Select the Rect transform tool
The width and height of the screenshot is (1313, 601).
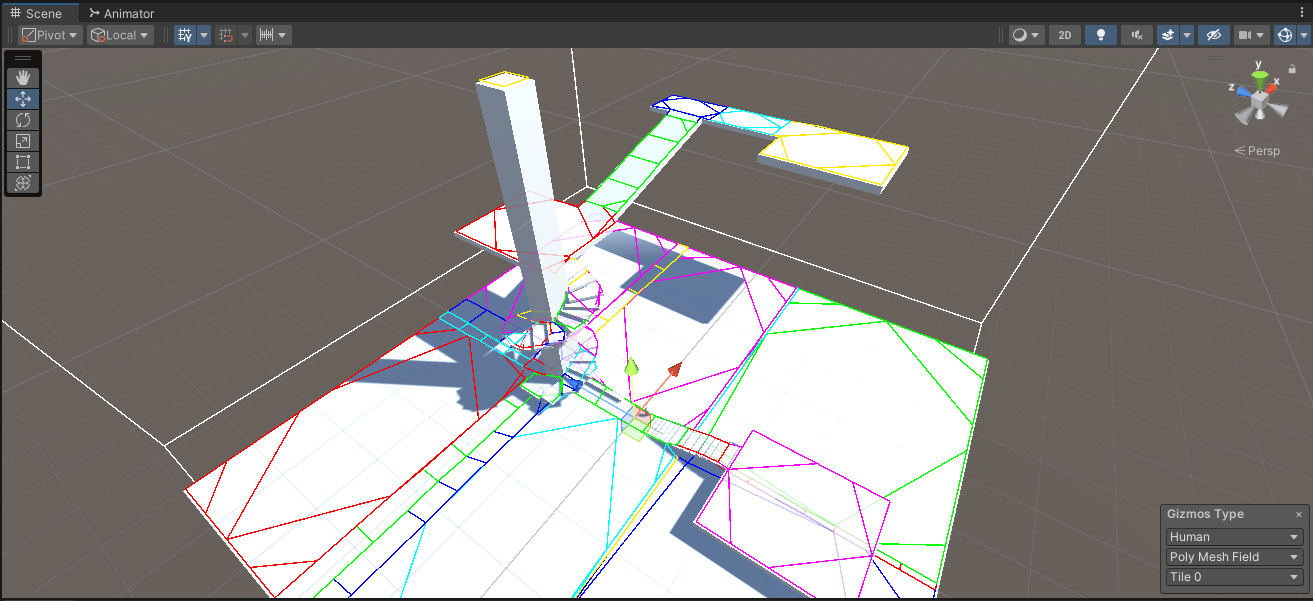click(23, 162)
